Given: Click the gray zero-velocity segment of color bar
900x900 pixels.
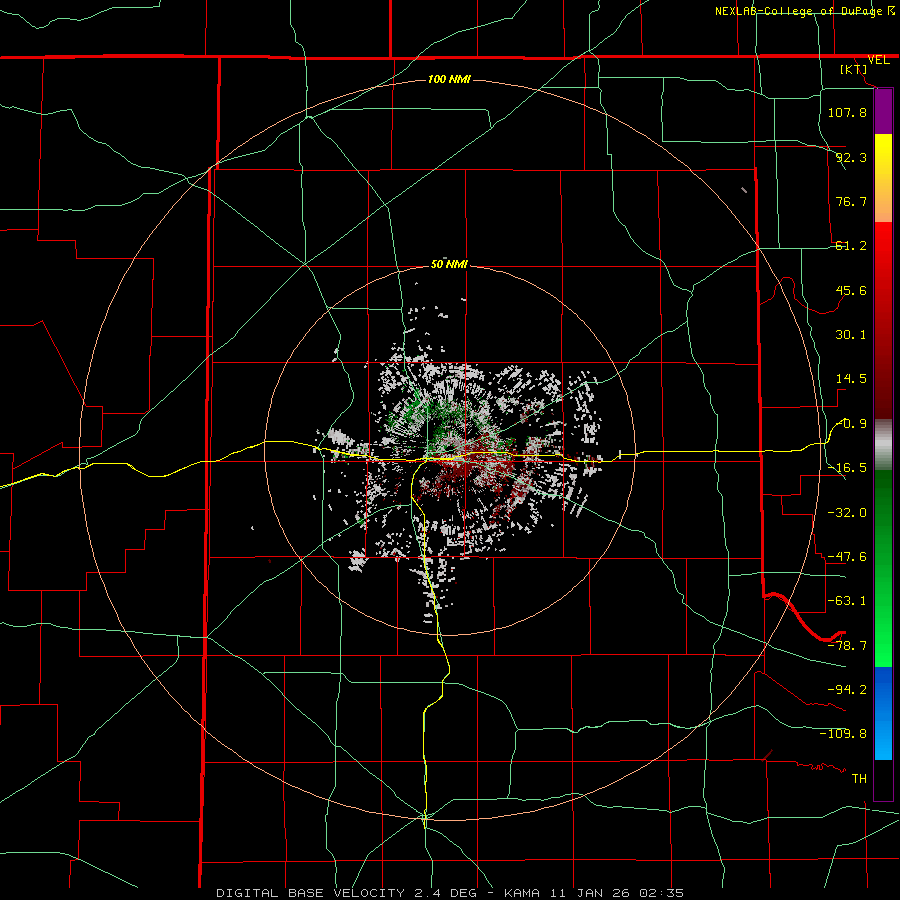Looking at the screenshot, I should click(883, 445).
